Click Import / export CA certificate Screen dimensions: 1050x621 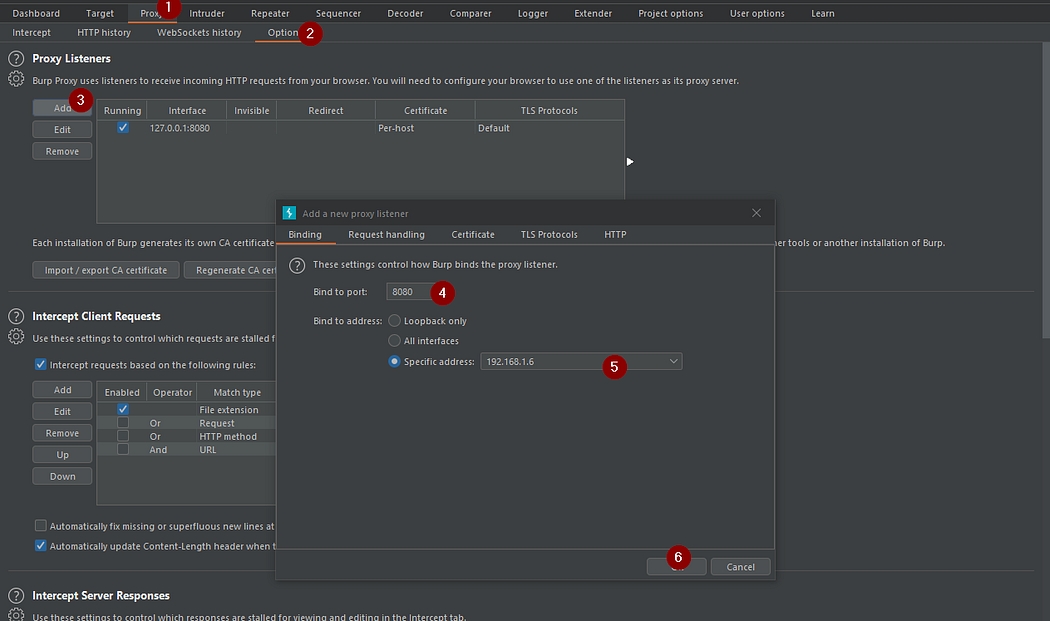pyautogui.click(x=106, y=270)
